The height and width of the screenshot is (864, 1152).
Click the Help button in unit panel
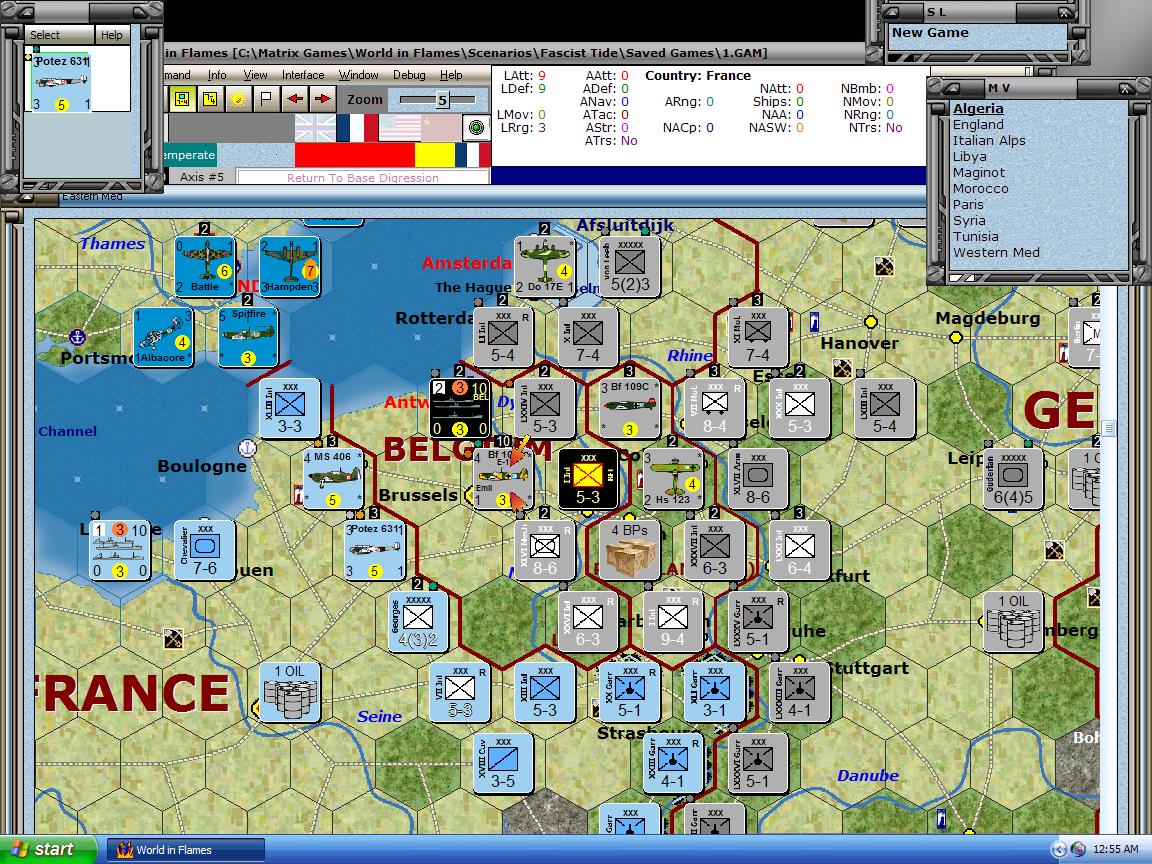click(112, 35)
